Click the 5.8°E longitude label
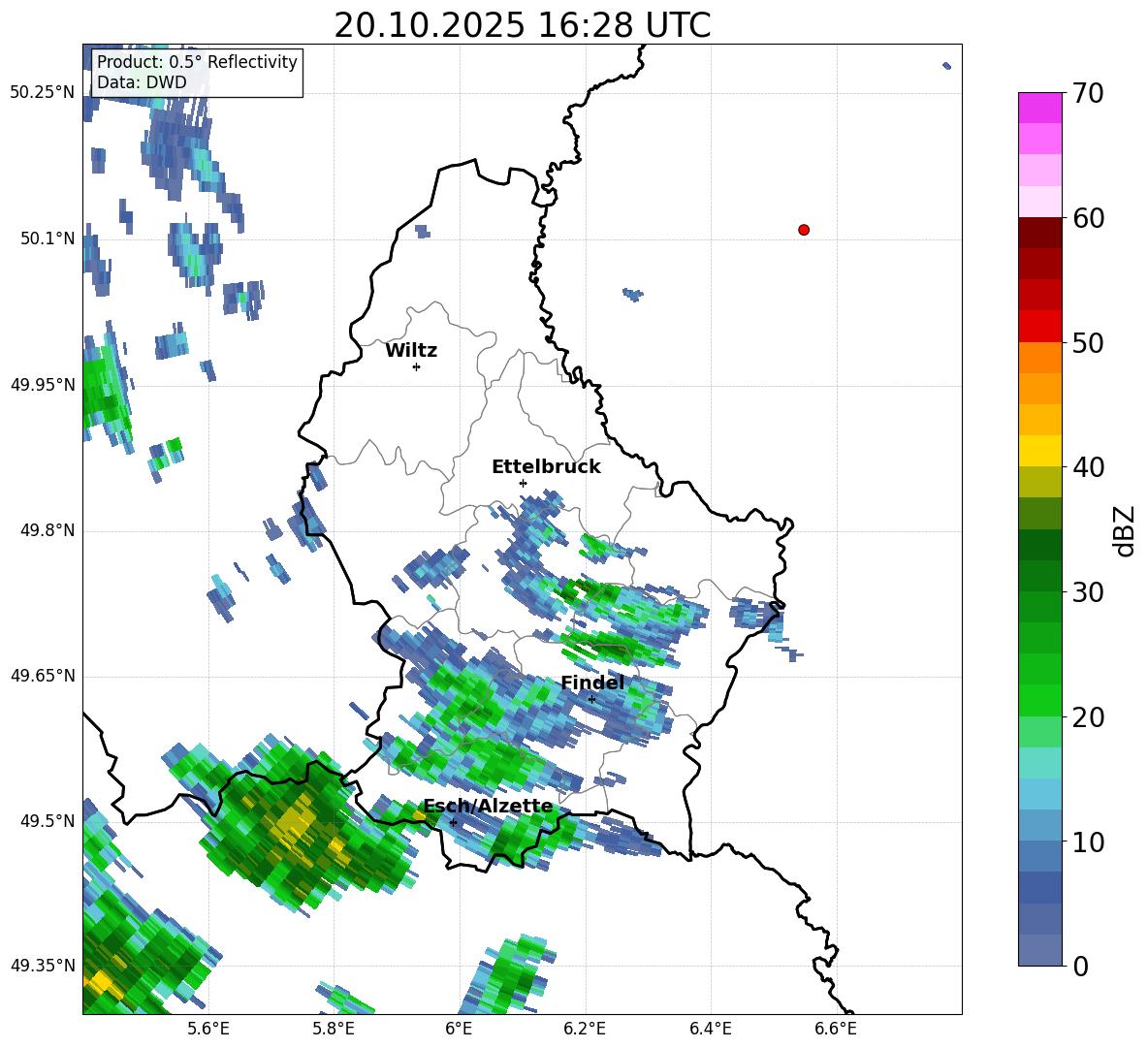The height and width of the screenshot is (1048, 1148). 334,1030
